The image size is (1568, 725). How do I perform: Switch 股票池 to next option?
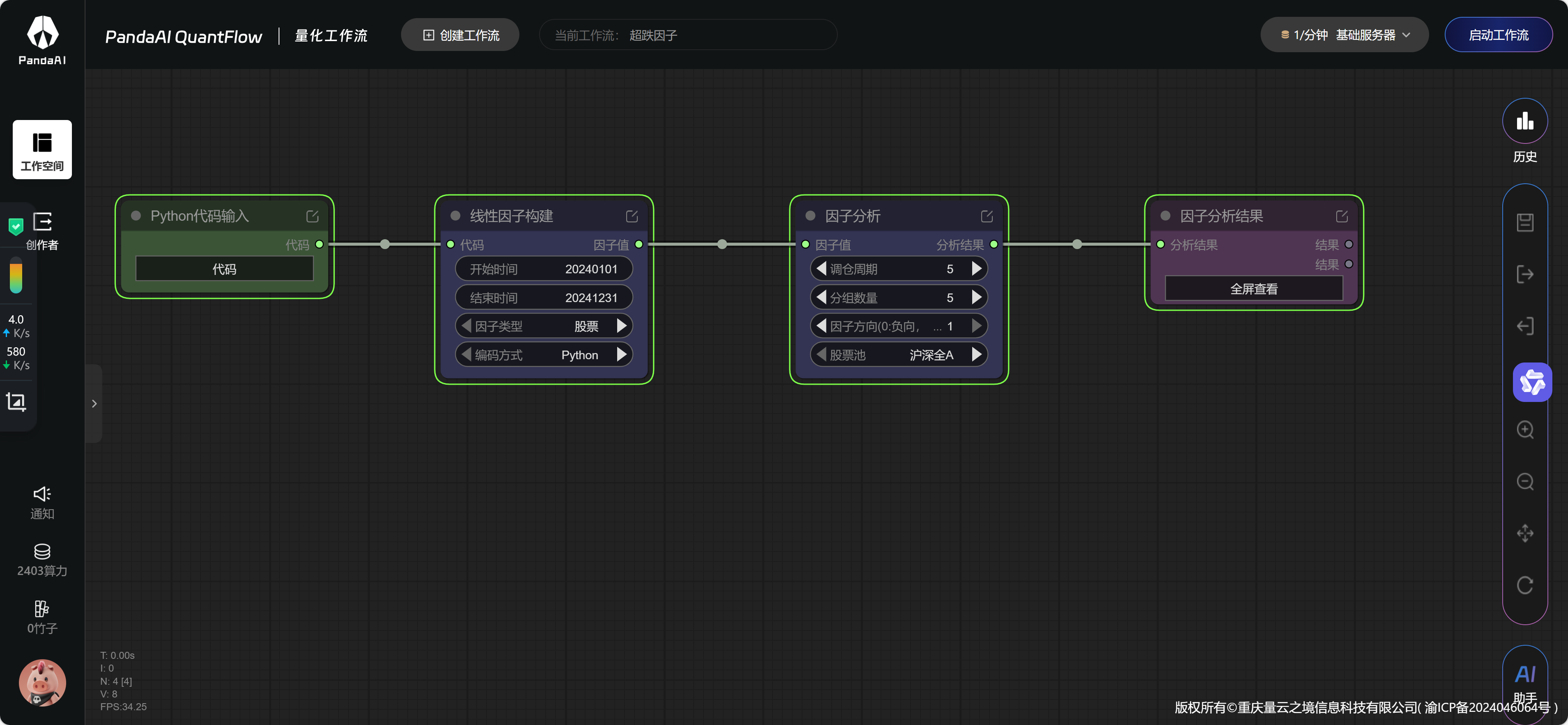click(977, 354)
